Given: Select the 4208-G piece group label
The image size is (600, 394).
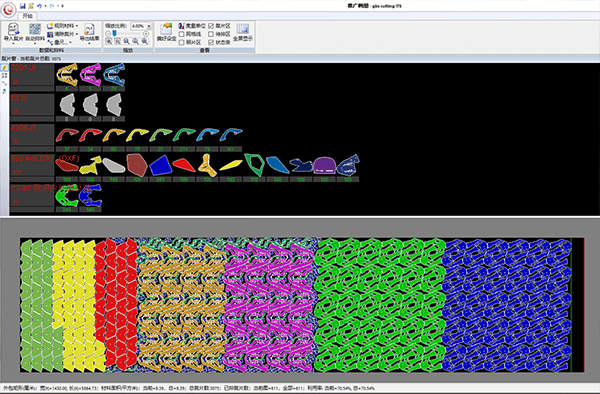Looking at the screenshot, I should coord(23,128).
